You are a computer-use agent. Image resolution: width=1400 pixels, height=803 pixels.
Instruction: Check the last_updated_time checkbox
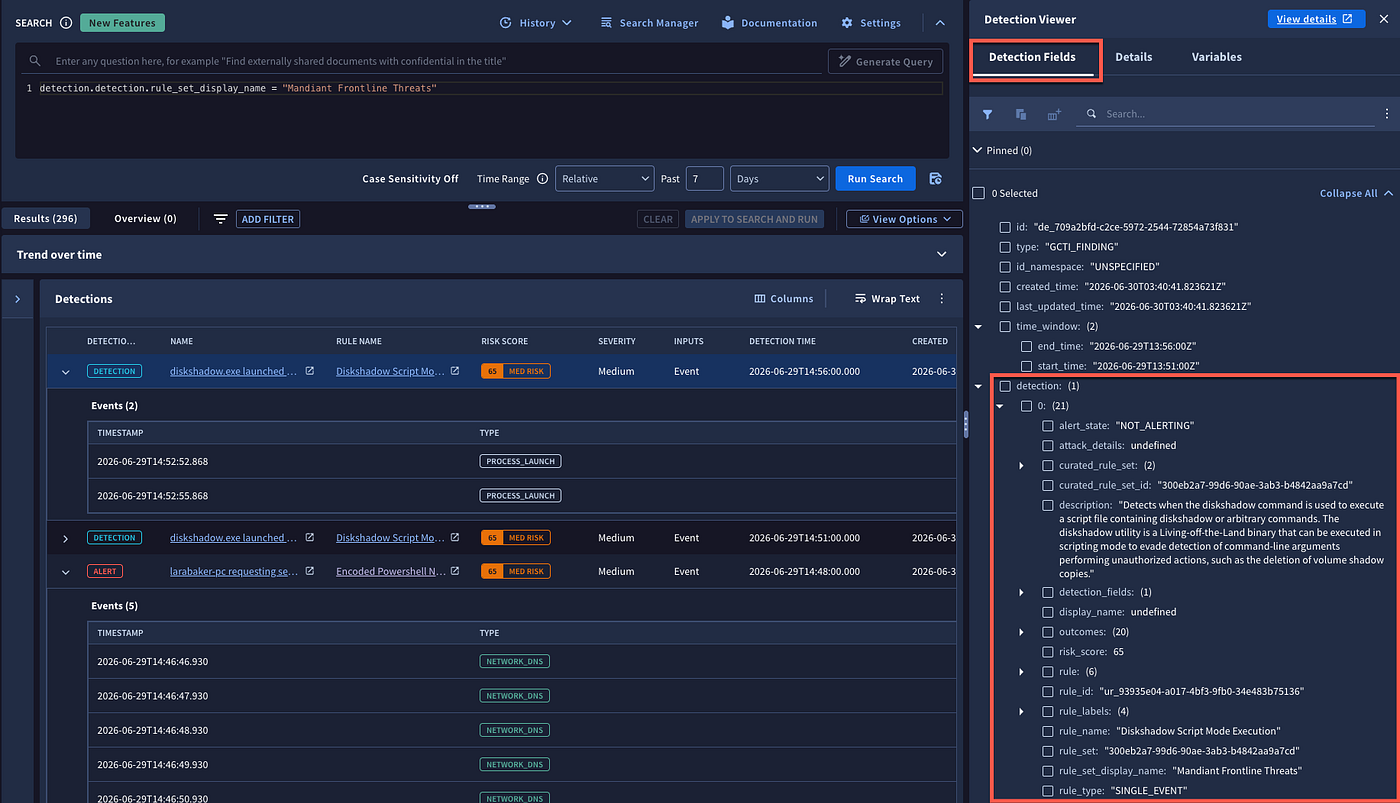pos(1006,307)
